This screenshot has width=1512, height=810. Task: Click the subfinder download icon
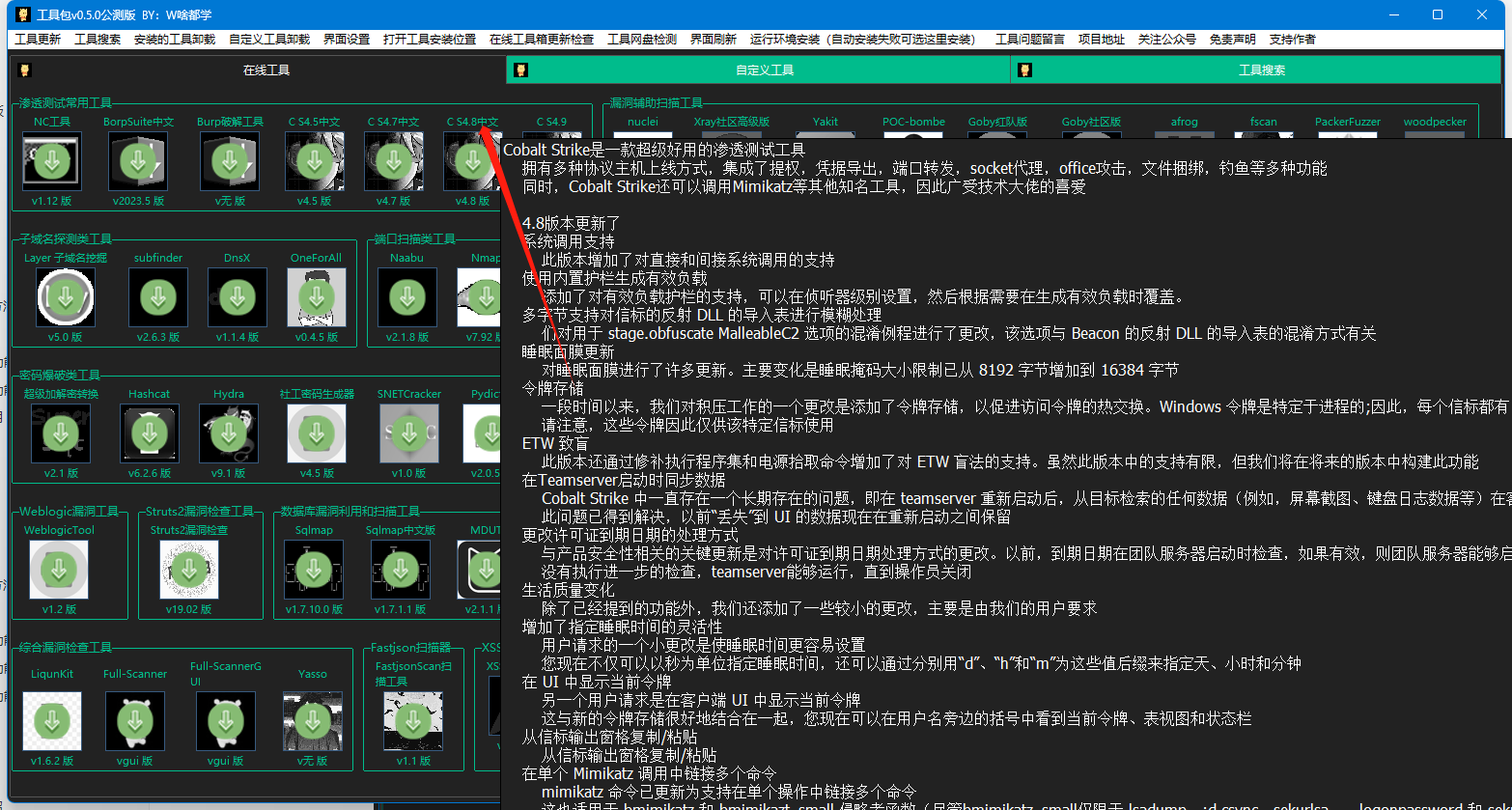pos(158,297)
